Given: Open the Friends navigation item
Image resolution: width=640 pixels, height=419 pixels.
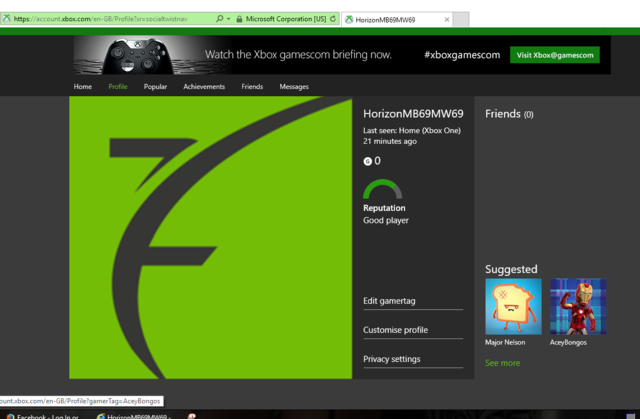Looking at the screenshot, I should 252,87.
